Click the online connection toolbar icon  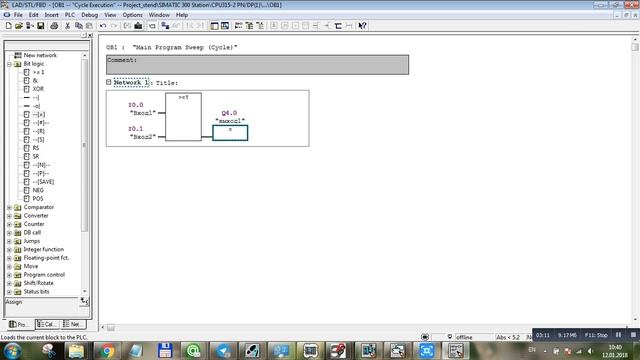165,26
